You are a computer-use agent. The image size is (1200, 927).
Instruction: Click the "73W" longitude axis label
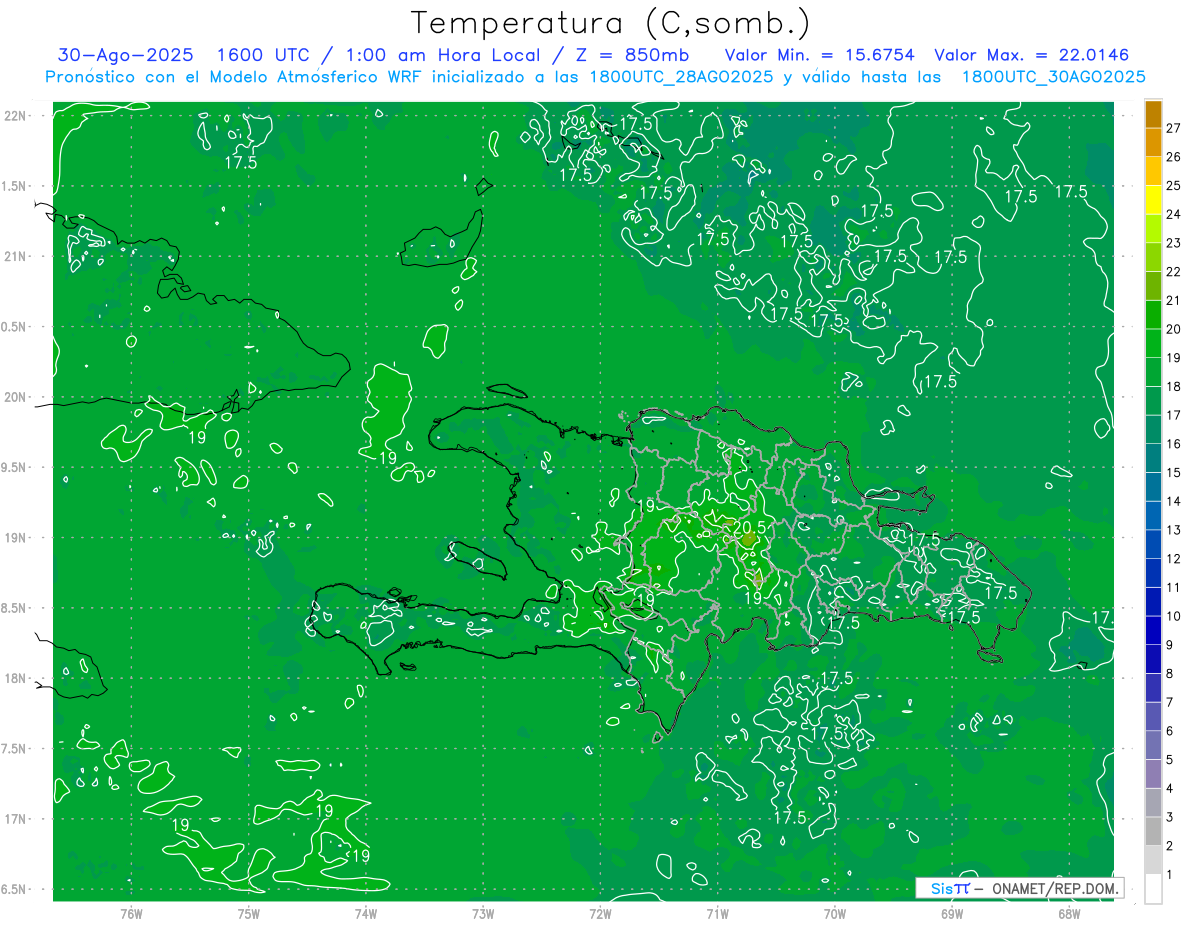(483, 913)
